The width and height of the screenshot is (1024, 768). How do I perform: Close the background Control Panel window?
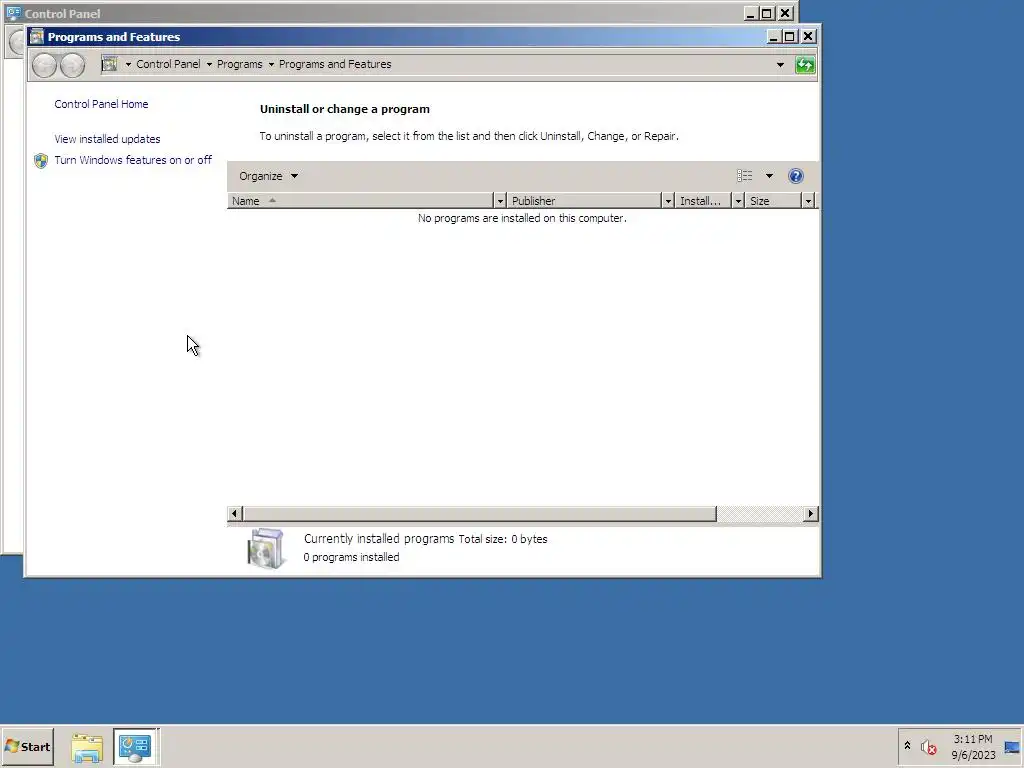pyautogui.click(x=785, y=13)
